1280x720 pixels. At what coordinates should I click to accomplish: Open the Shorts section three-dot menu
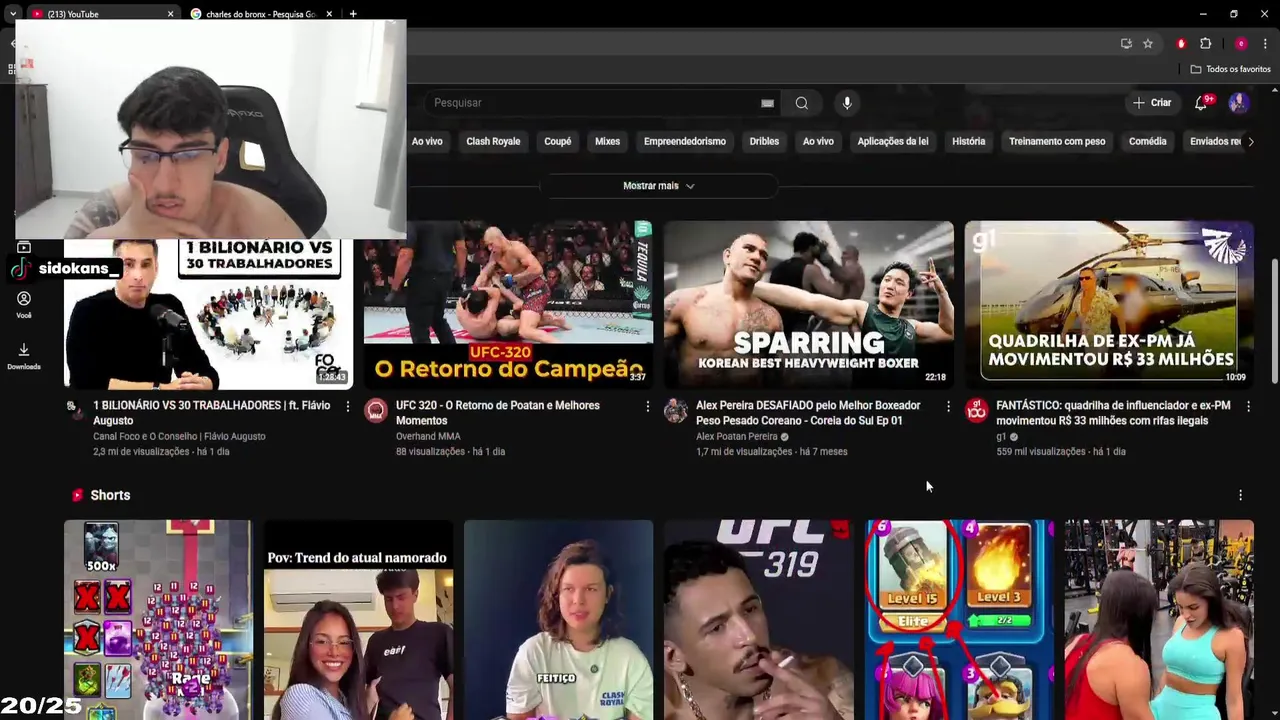click(x=1240, y=495)
